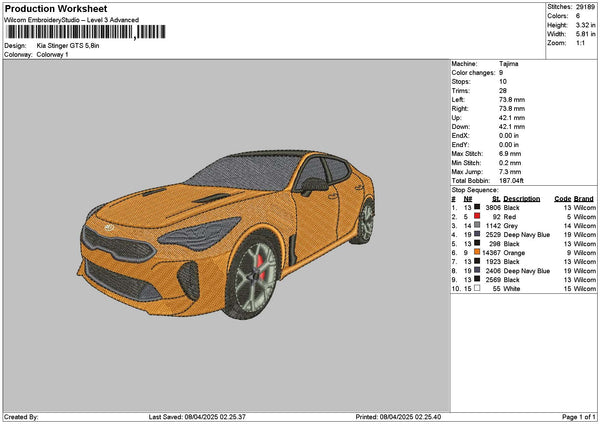Image resolution: width=600 pixels, height=424 pixels.
Task: Select the Min Stitch value '0.2 mm'
Action: click(510, 163)
